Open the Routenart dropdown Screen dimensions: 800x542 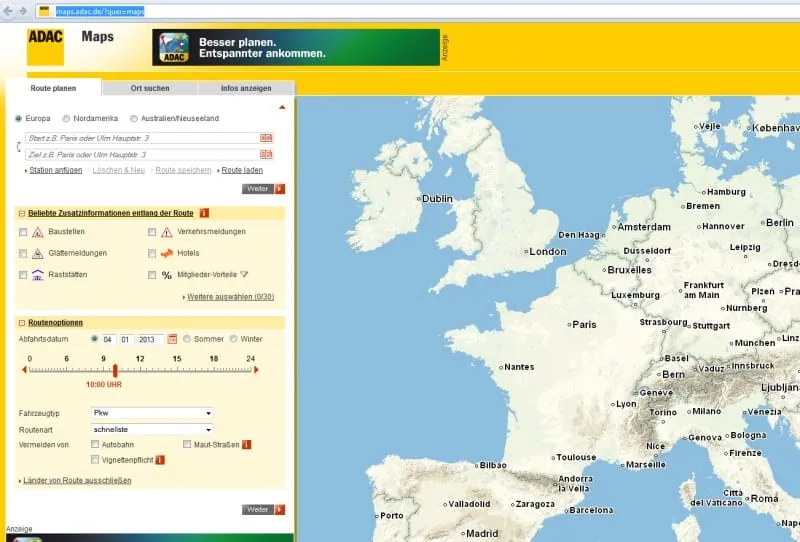pyautogui.click(x=151, y=429)
